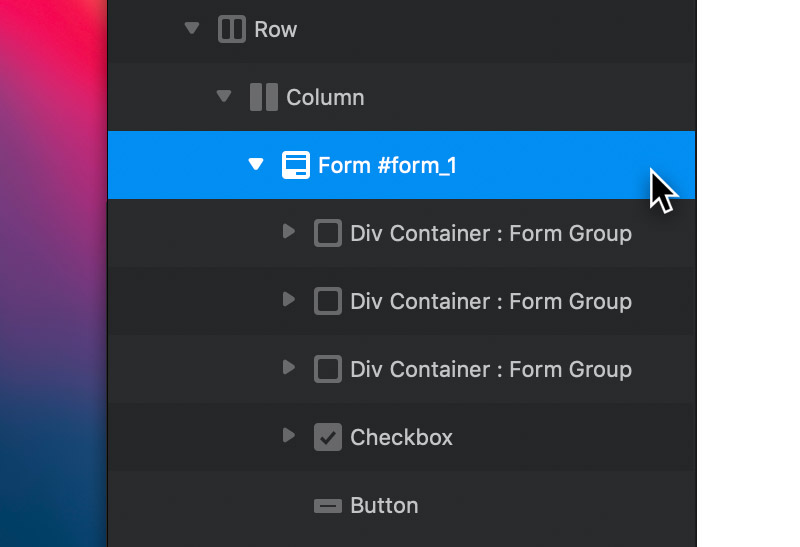The image size is (800, 547).
Task: Expand the first Div Container : Form Group
Action: tap(289, 231)
